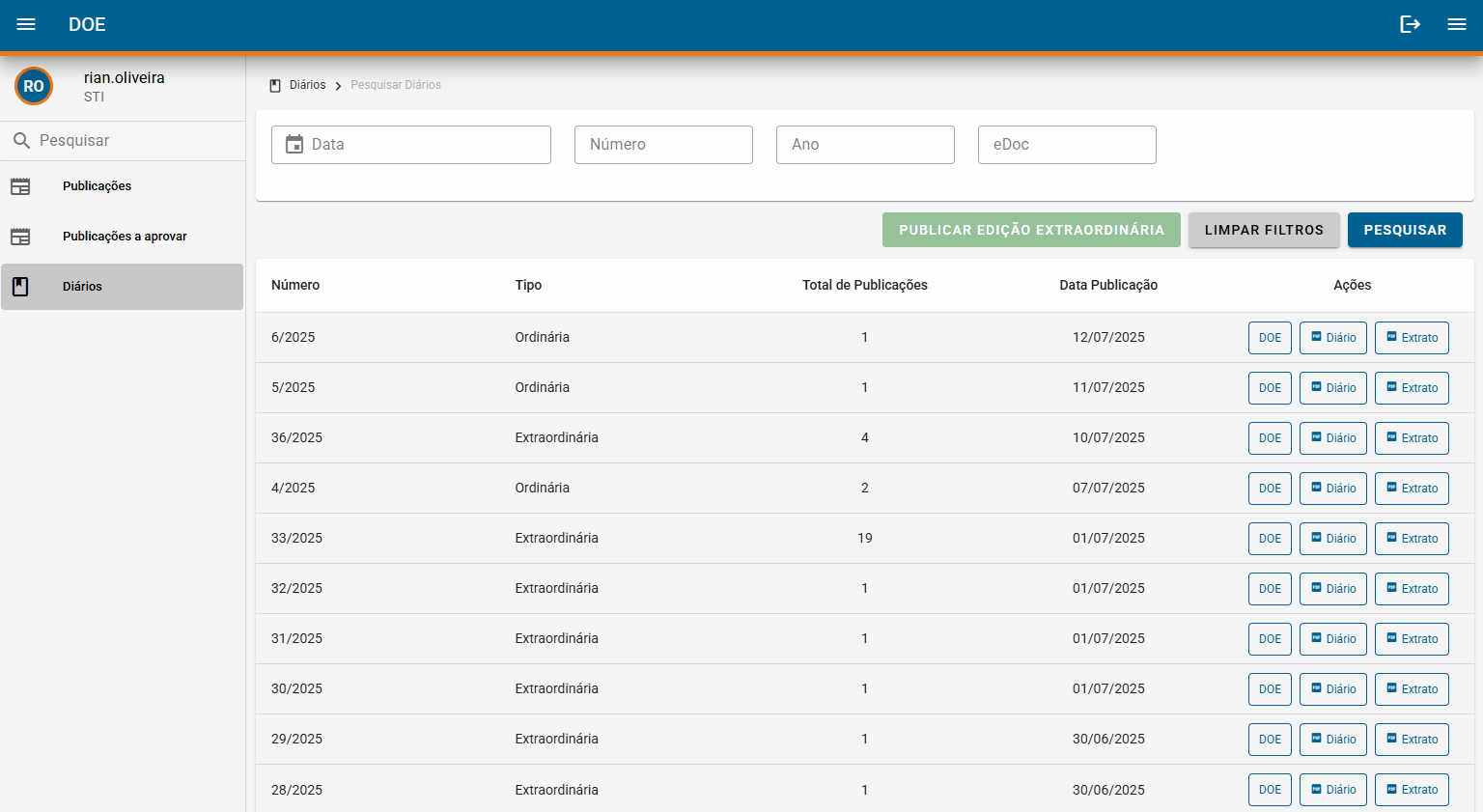
Task: Focus the eDoc filter field
Action: pos(1067,145)
